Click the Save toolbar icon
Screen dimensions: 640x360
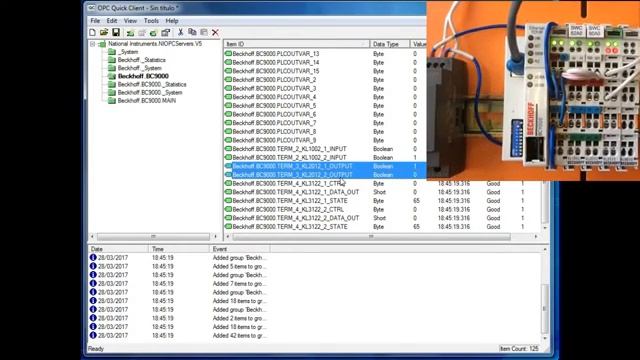pyautogui.click(x=116, y=32)
